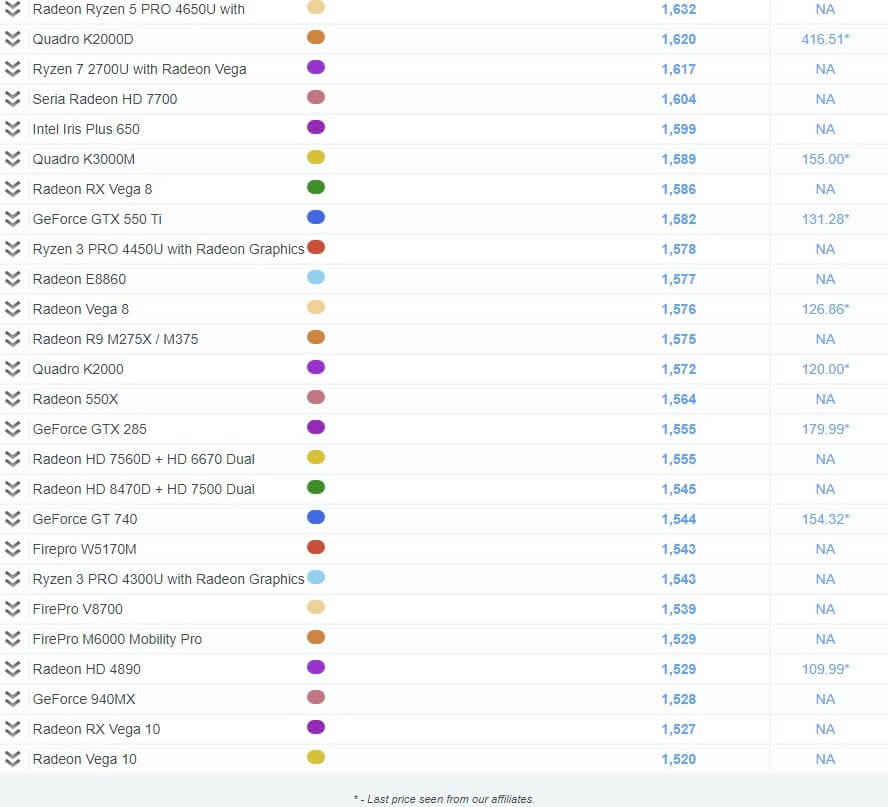Click the 154.32* price for GeForce GT 740
This screenshot has height=807, width=888.
(825, 519)
